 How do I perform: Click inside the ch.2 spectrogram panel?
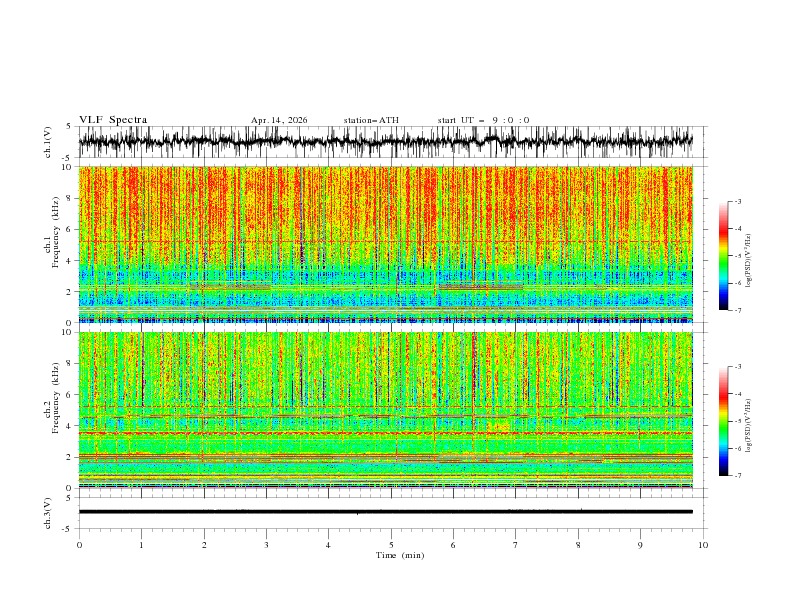coord(385,410)
